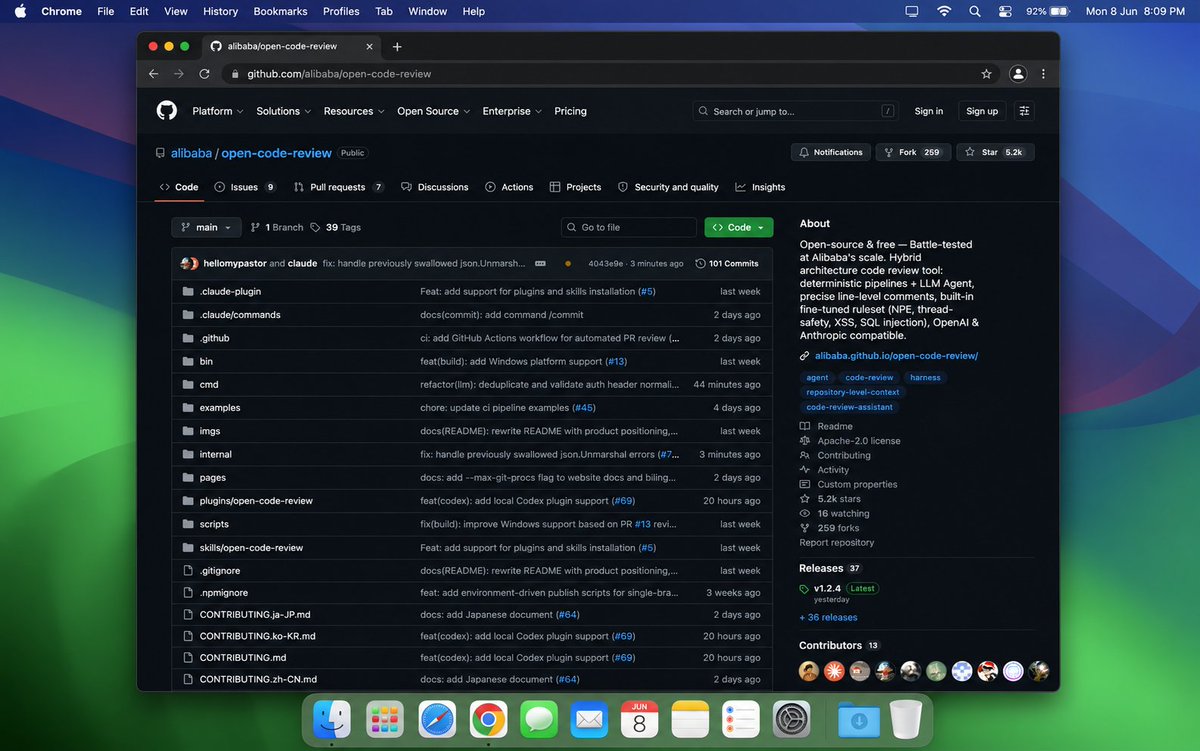Click the Sign in link
The width and height of the screenshot is (1200, 751).
(x=929, y=111)
